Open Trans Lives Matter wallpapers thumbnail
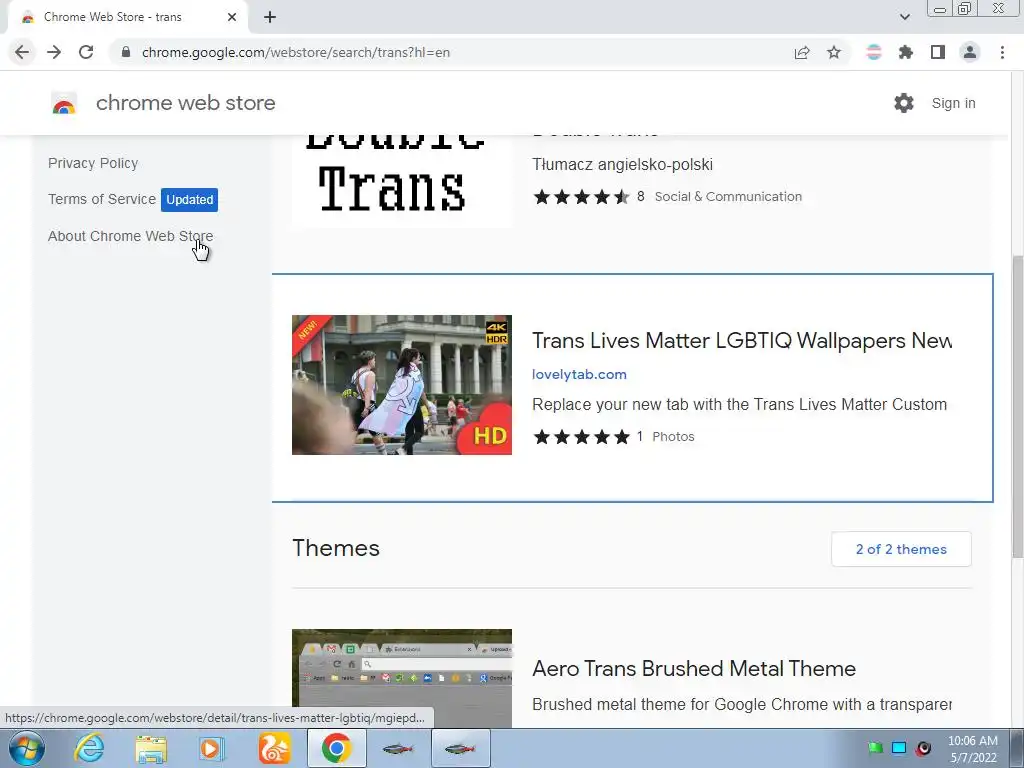 click(x=402, y=385)
